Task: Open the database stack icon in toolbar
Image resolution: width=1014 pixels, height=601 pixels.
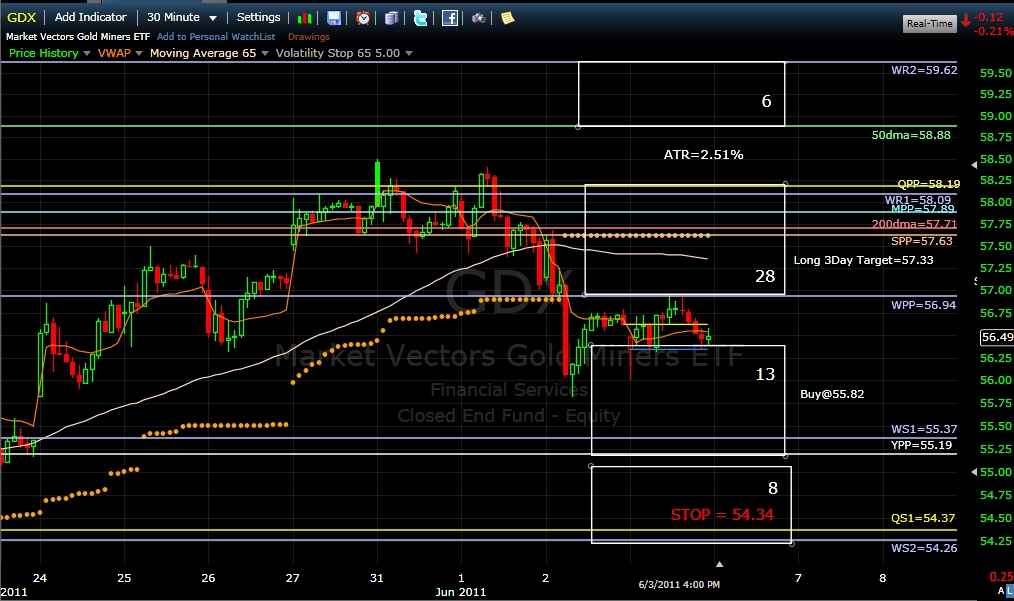Action: coord(391,18)
